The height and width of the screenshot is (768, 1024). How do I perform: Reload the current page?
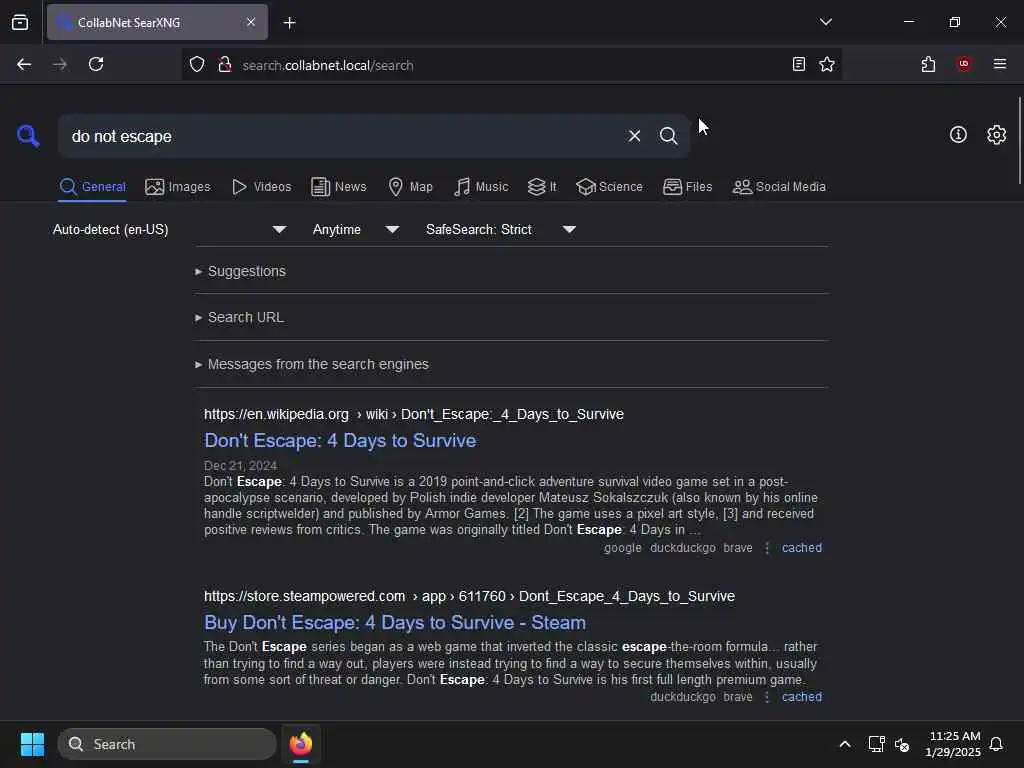click(96, 65)
